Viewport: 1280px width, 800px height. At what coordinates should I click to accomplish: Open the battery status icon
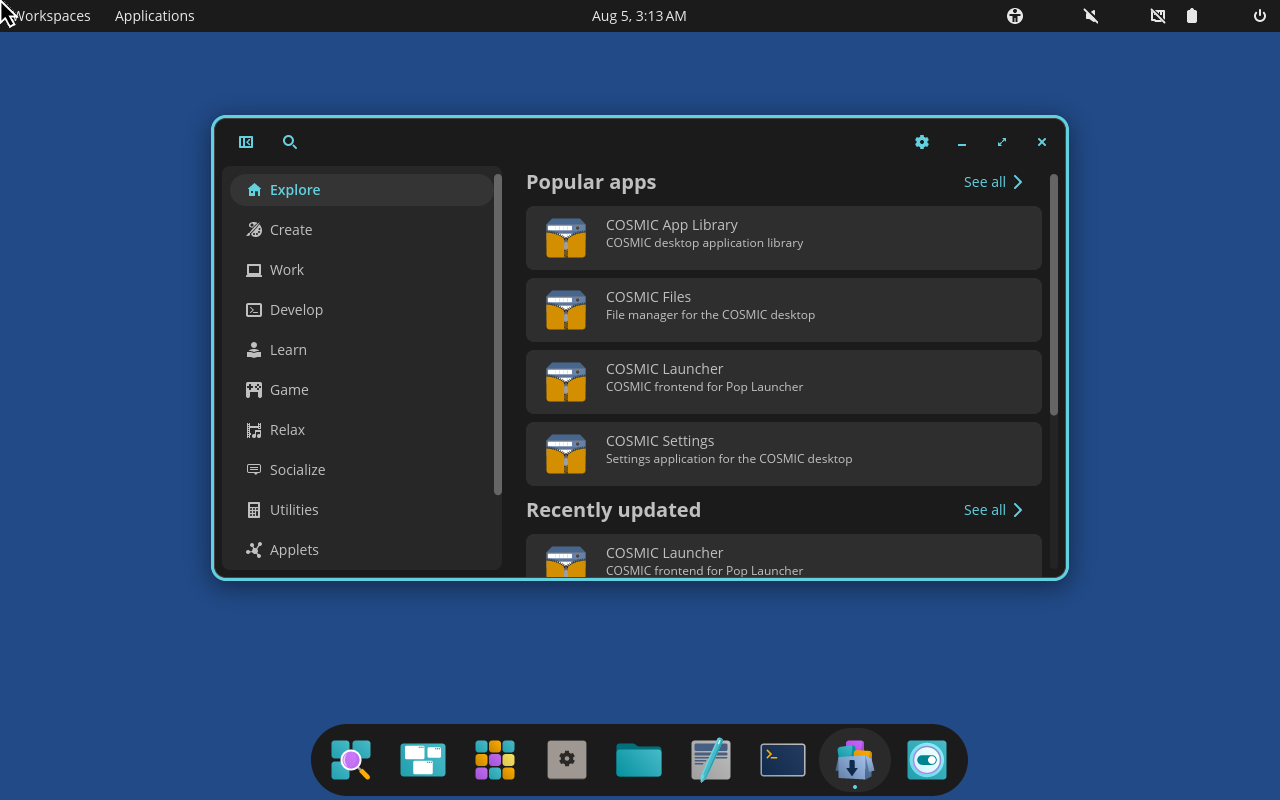[x=1192, y=16]
